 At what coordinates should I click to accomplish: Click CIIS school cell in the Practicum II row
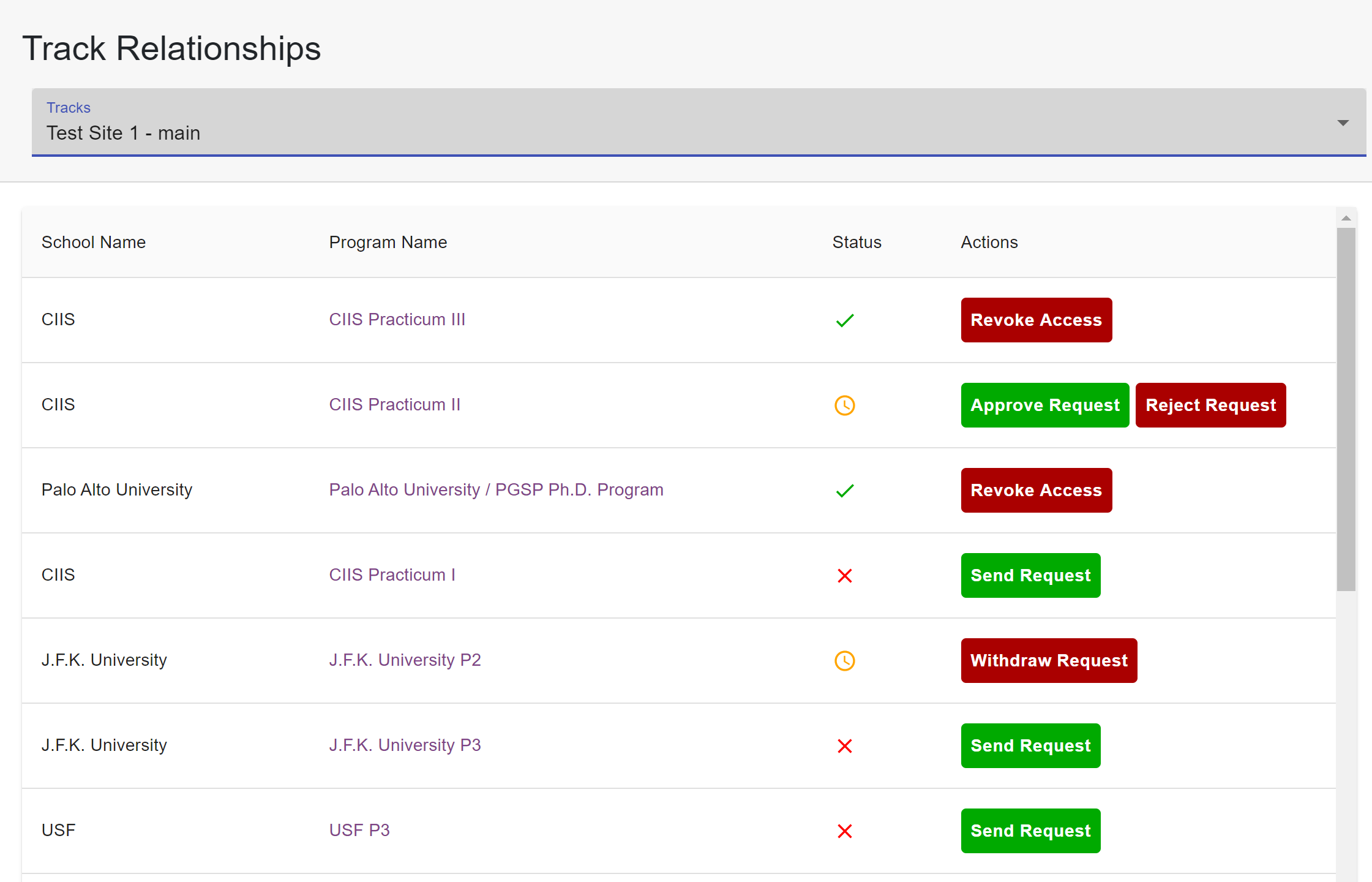[x=58, y=405]
